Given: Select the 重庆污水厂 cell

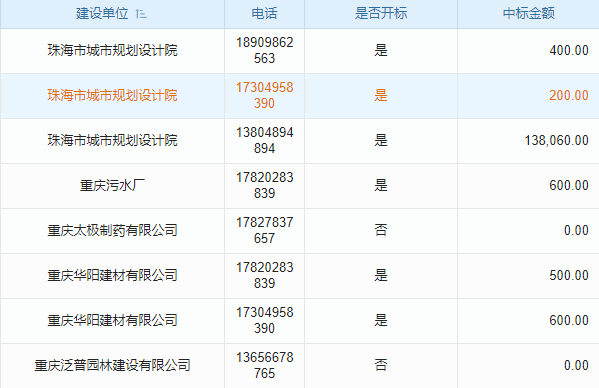Looking at the screenshot, I should tap(112, 186).
